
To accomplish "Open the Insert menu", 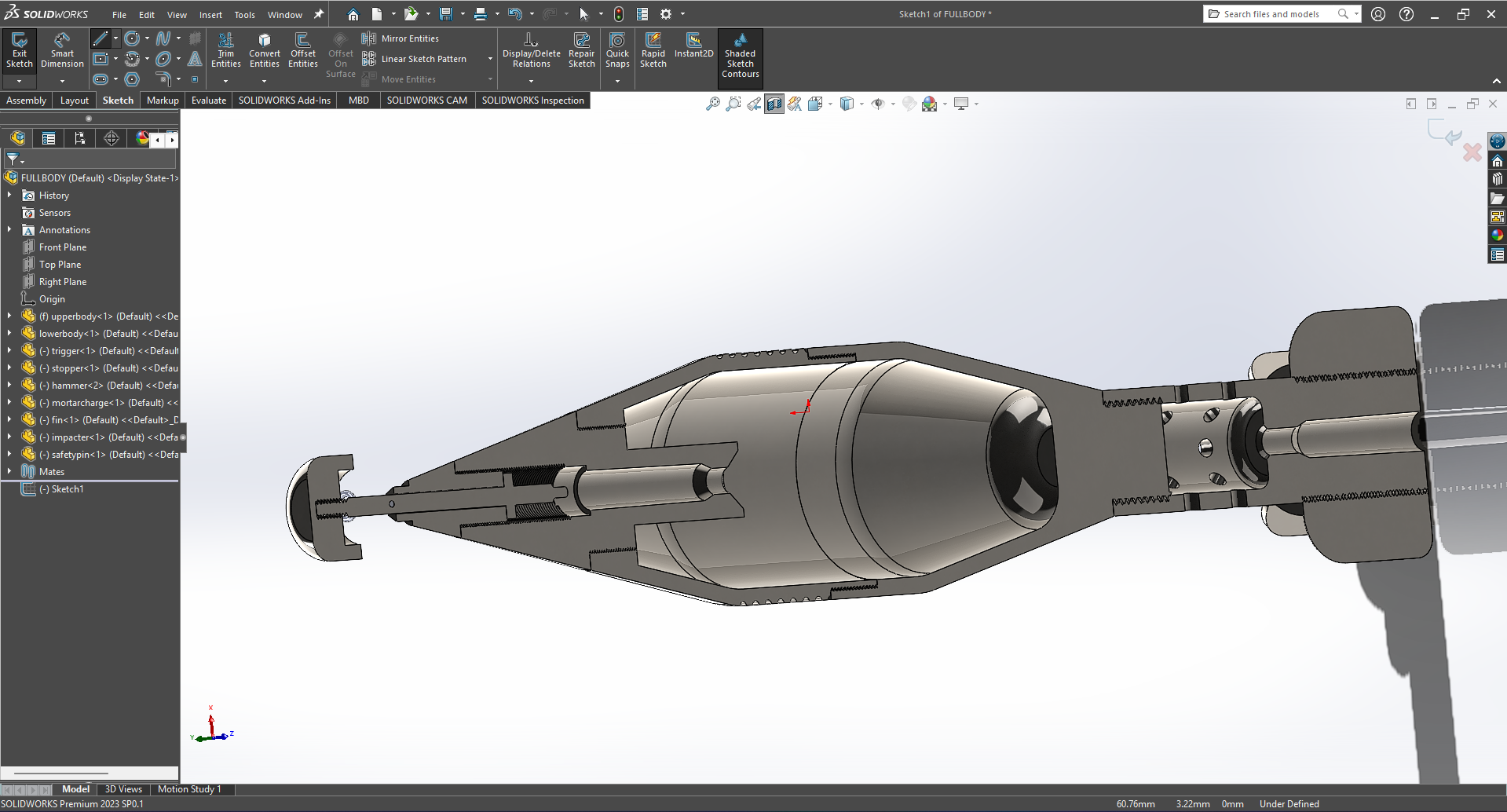I will (210, 14).
